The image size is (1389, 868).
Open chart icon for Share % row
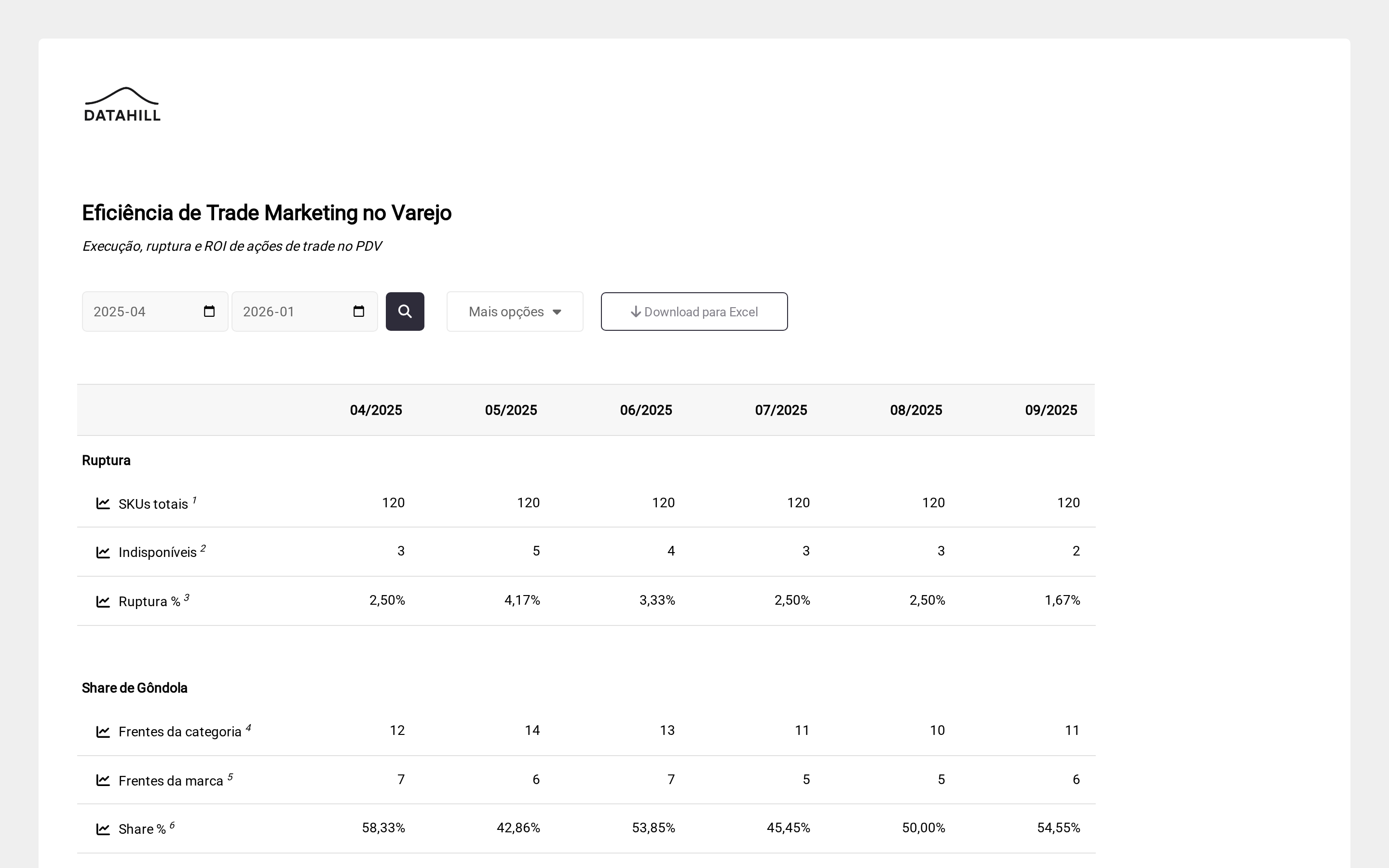[x=103, y=829]
